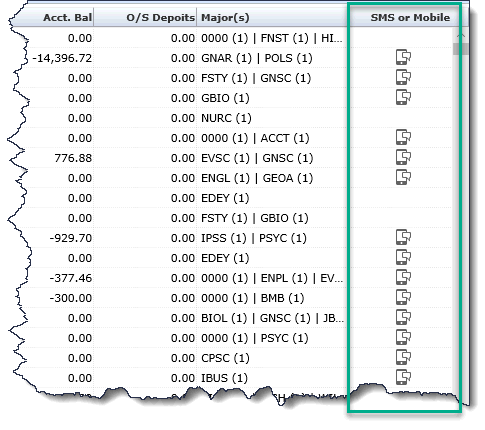This screenshot has width=485, height=430.
Task: Select SMS icon beside EVSC GNSC row
Action: (403, 157)
